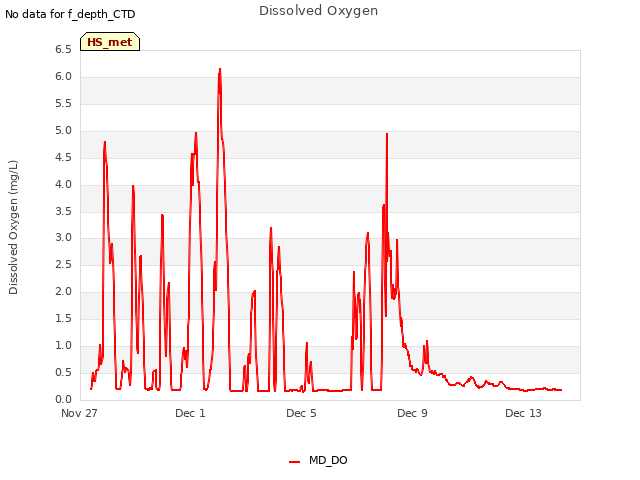Click the 3.0 y-axis tick label
This screenshot has width=640, height=480.
tap(63, 238)
